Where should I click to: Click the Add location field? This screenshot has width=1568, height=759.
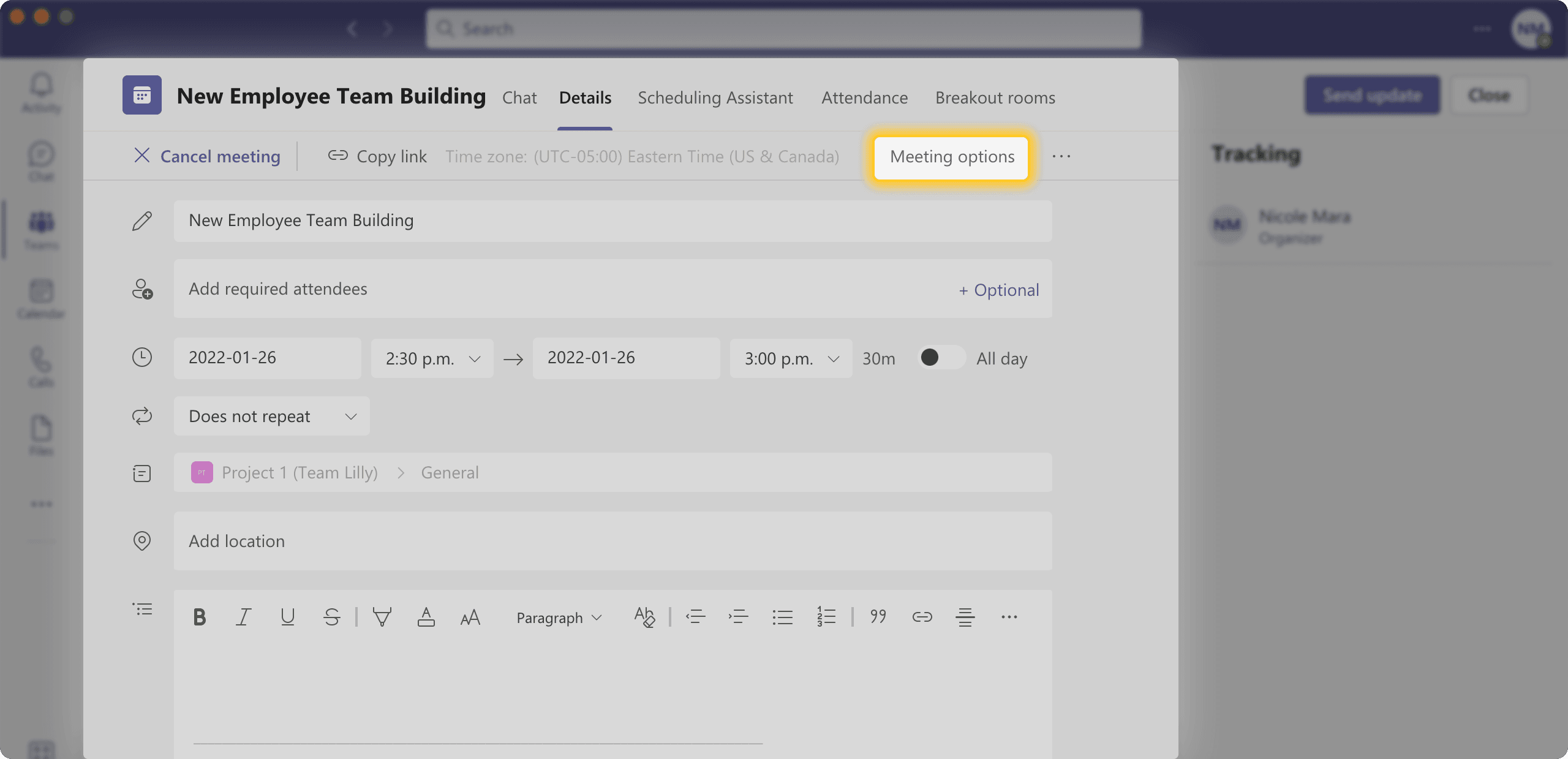(x=613, y=541)
